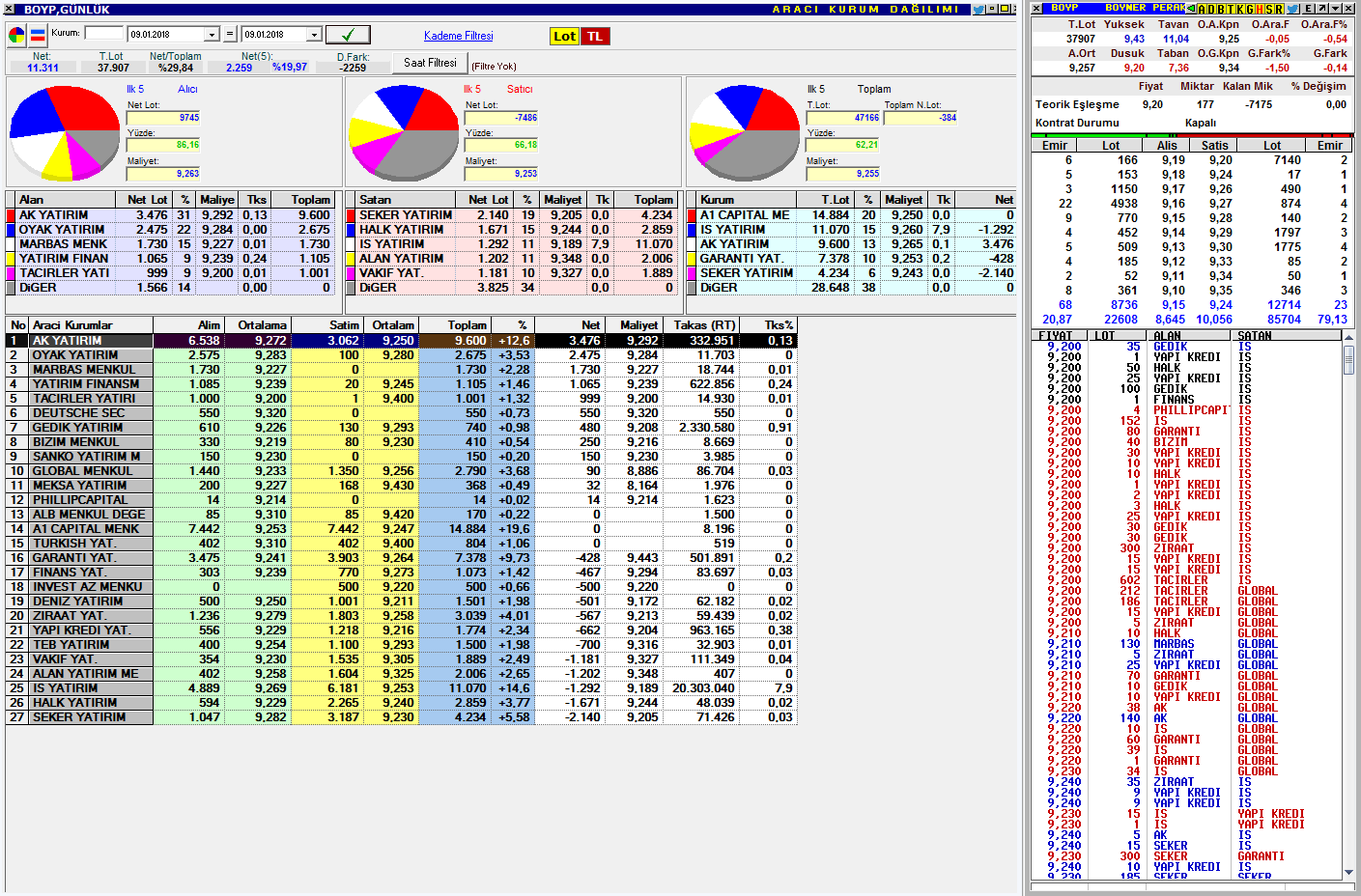Click best bid price 9,19 in order book

point(1174,160)
